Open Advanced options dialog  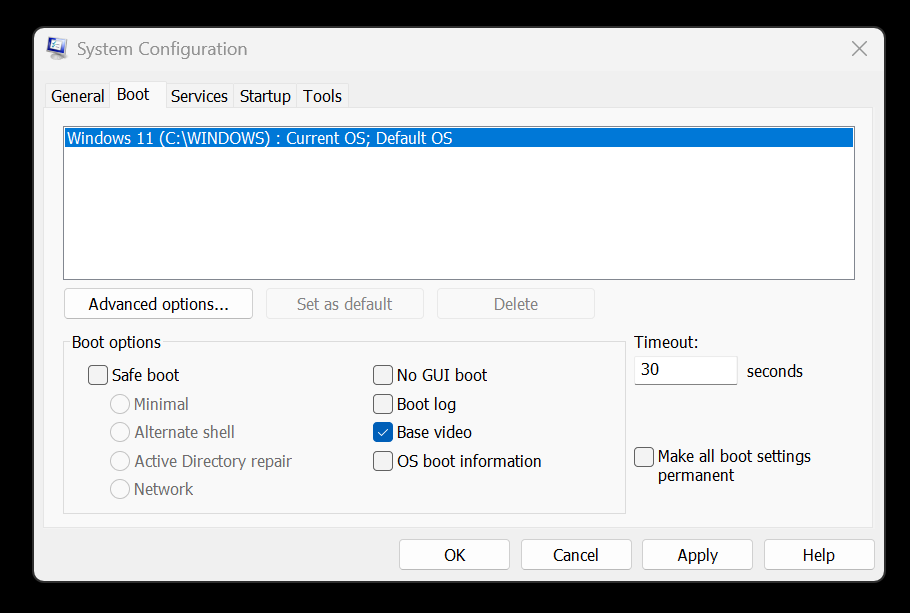point(158,304)
